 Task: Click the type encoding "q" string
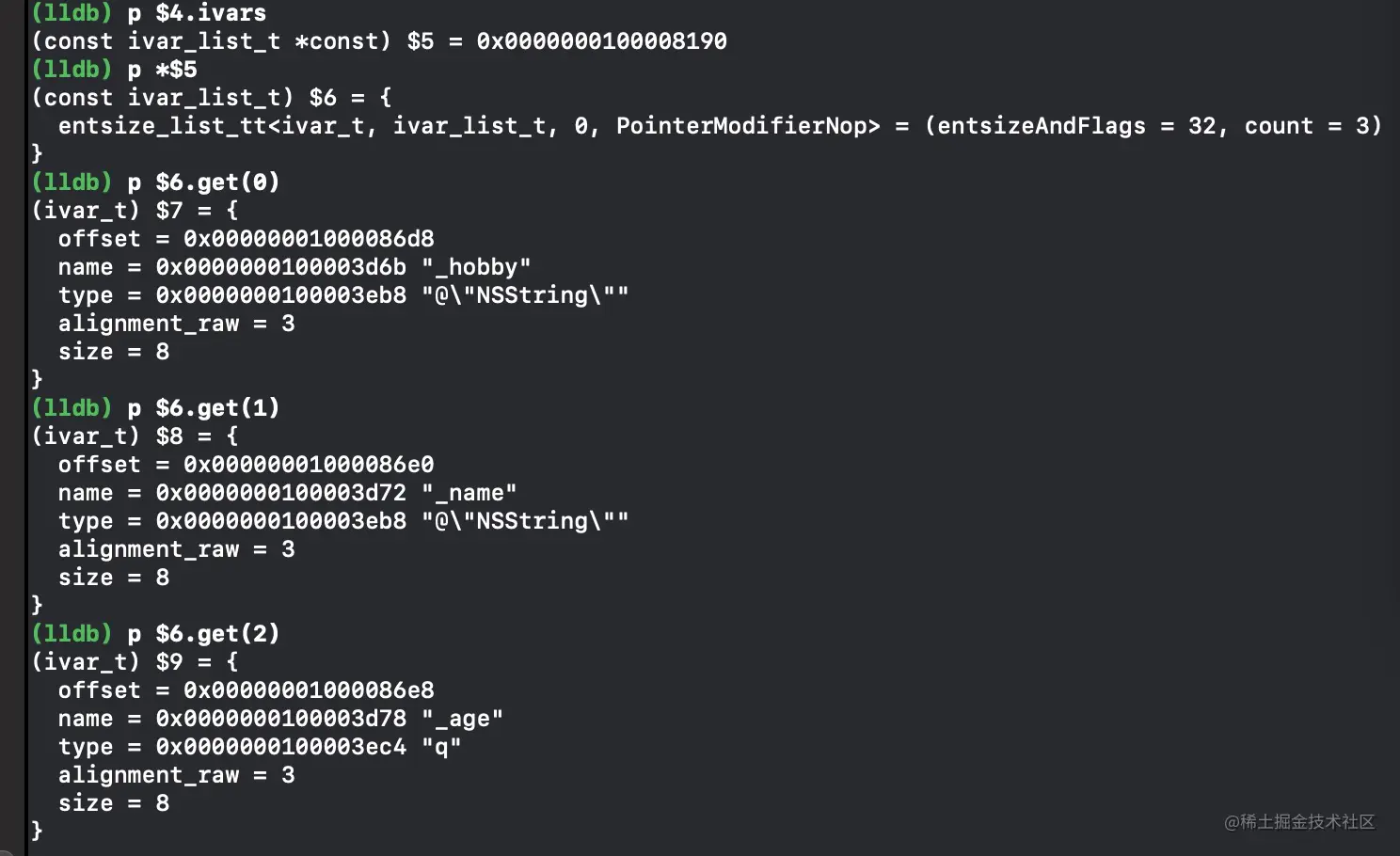point(441,747)
